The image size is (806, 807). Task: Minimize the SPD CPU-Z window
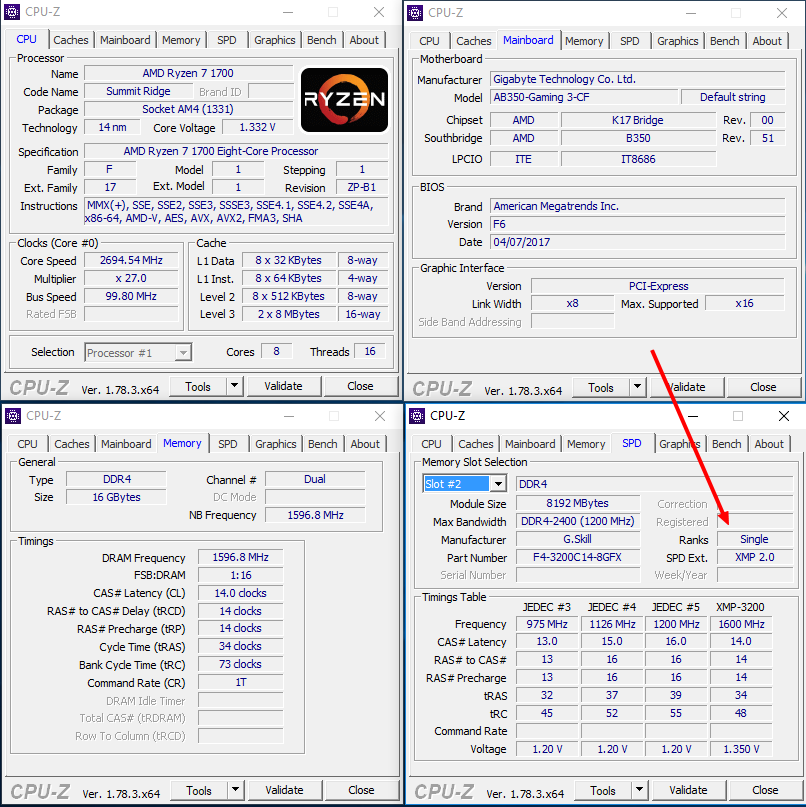pyautogui.click(x=693, y=416)
